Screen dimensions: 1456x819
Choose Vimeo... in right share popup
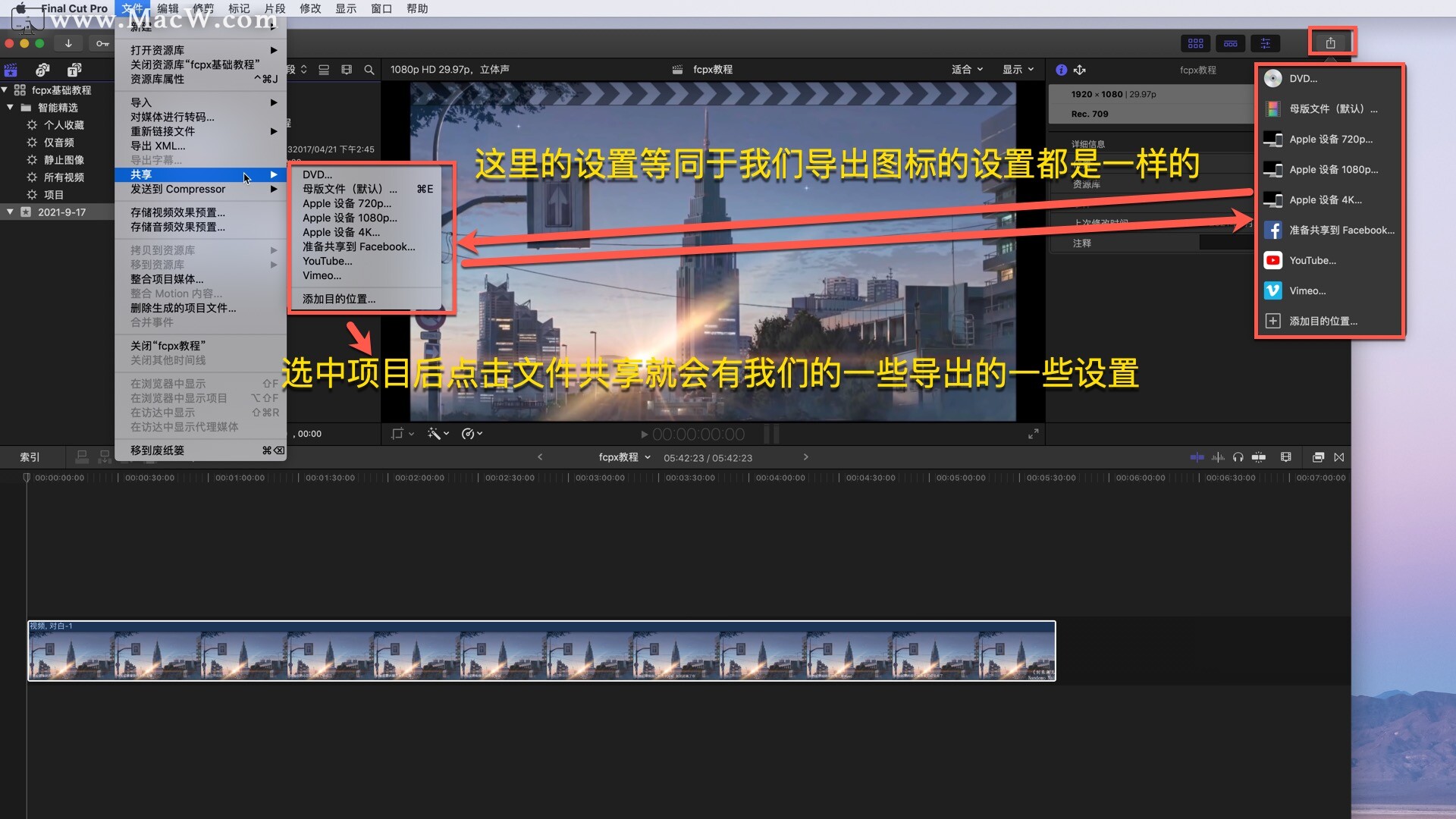(x=1307, y=290)
